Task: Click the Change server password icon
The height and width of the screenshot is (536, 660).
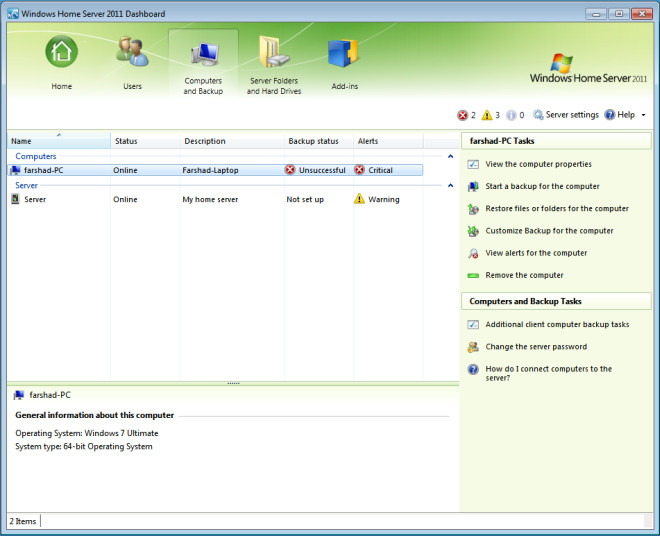Action: [x=473, y=347]
